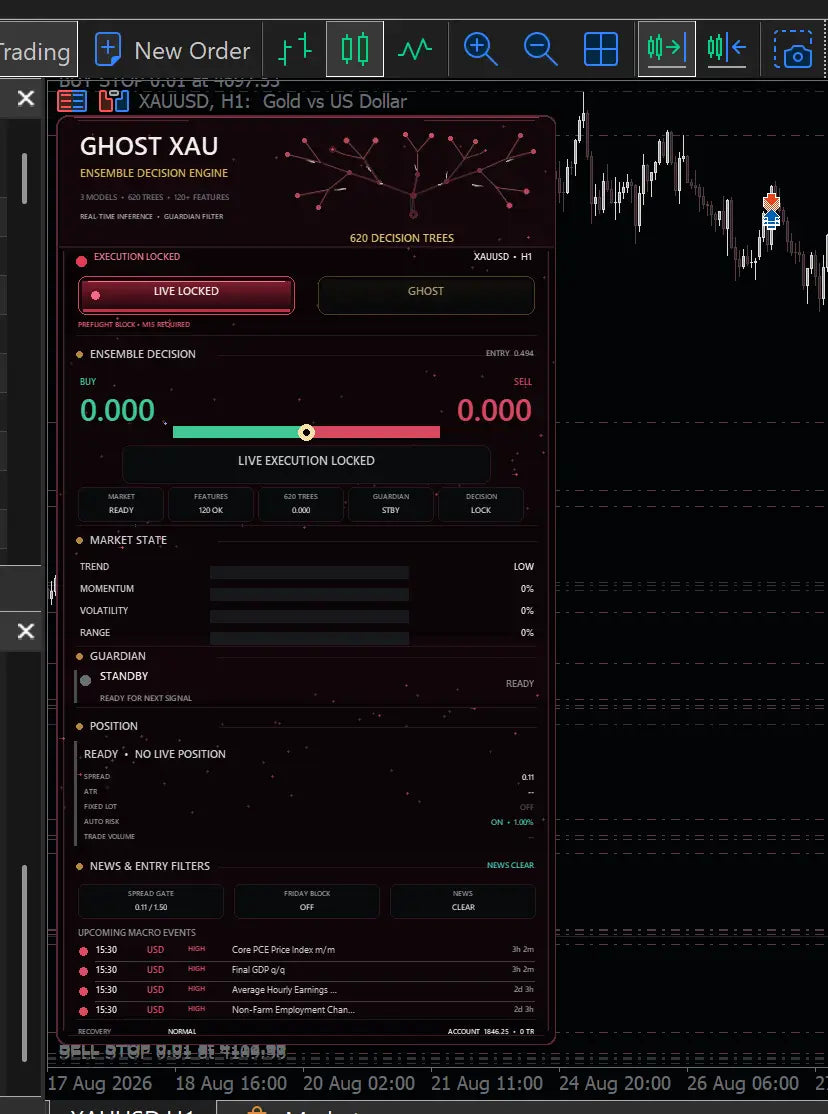Zoom out of the chart
Screen dimensions: 828x1114
(x=541, y=49)
